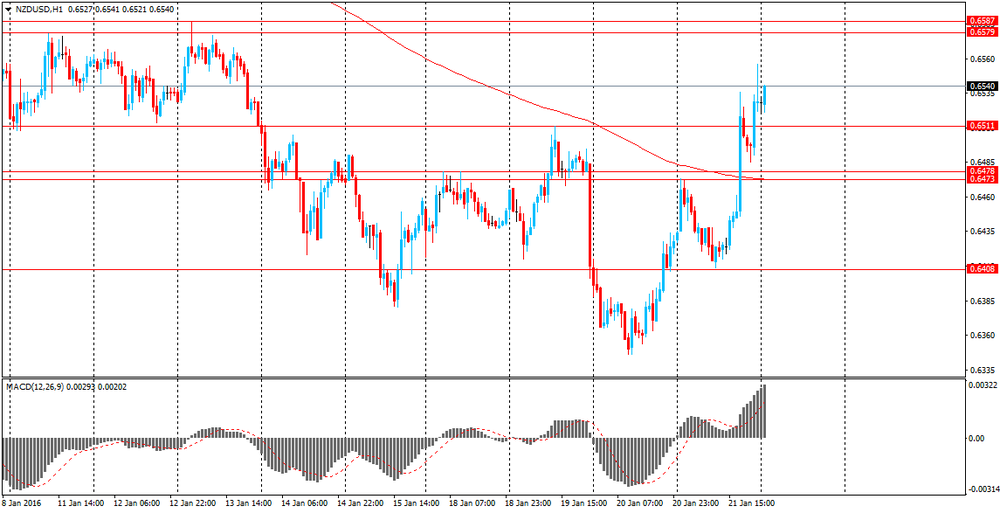Screen dimensions: 1000x513
Task: Select the 0.6511 horizontal line label
Action: tap(981, 126)
